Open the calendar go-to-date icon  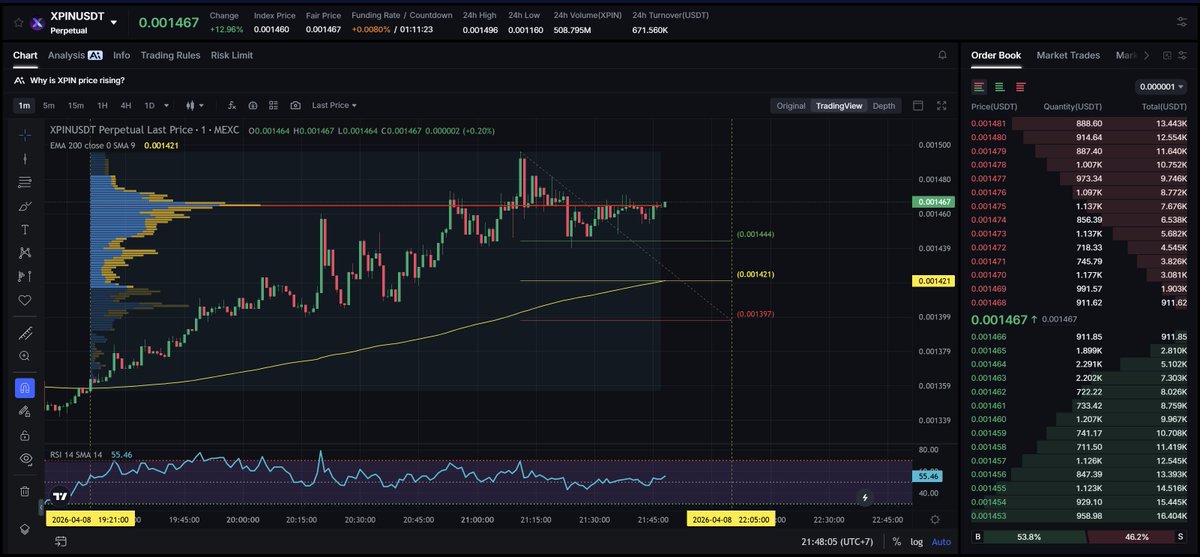(60, 541)
